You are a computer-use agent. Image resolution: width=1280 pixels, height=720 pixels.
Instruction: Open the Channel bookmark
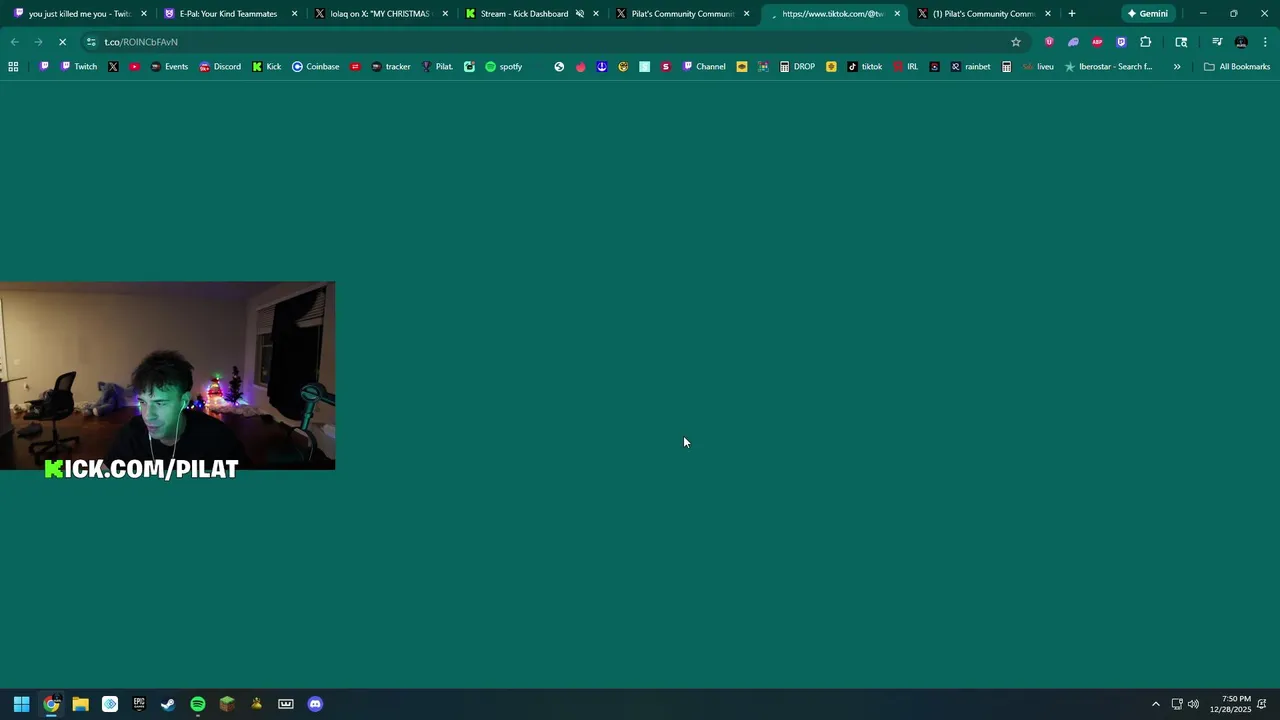[x=704, y=67]
